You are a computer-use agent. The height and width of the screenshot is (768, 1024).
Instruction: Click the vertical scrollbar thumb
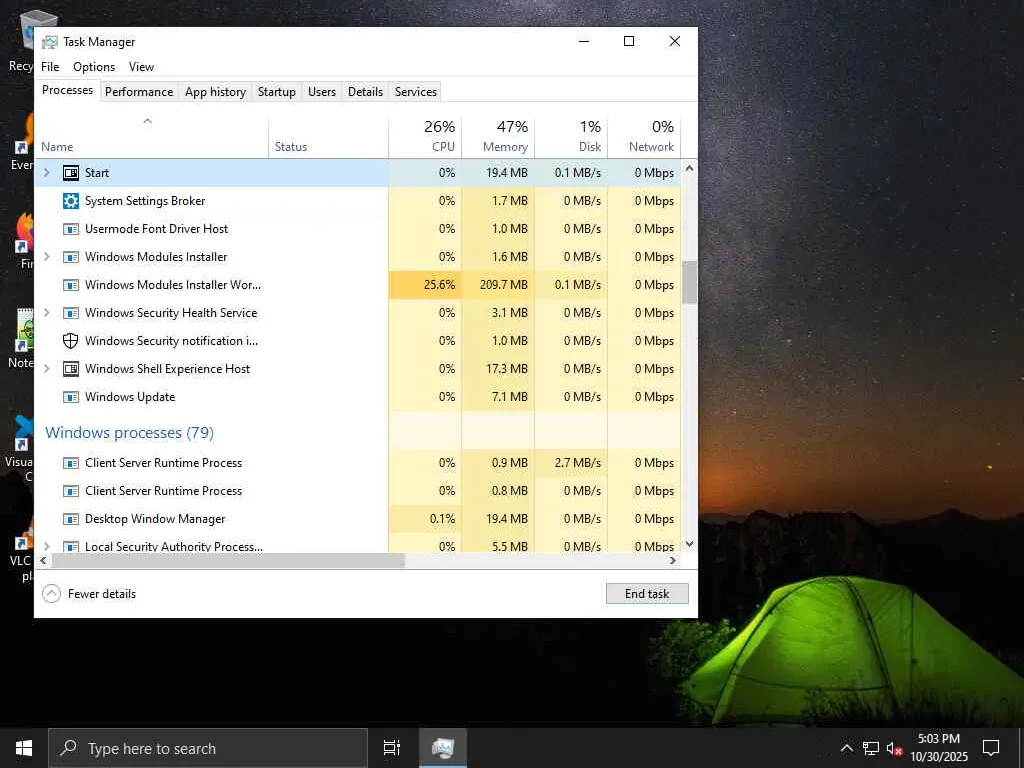click(689, 282)
